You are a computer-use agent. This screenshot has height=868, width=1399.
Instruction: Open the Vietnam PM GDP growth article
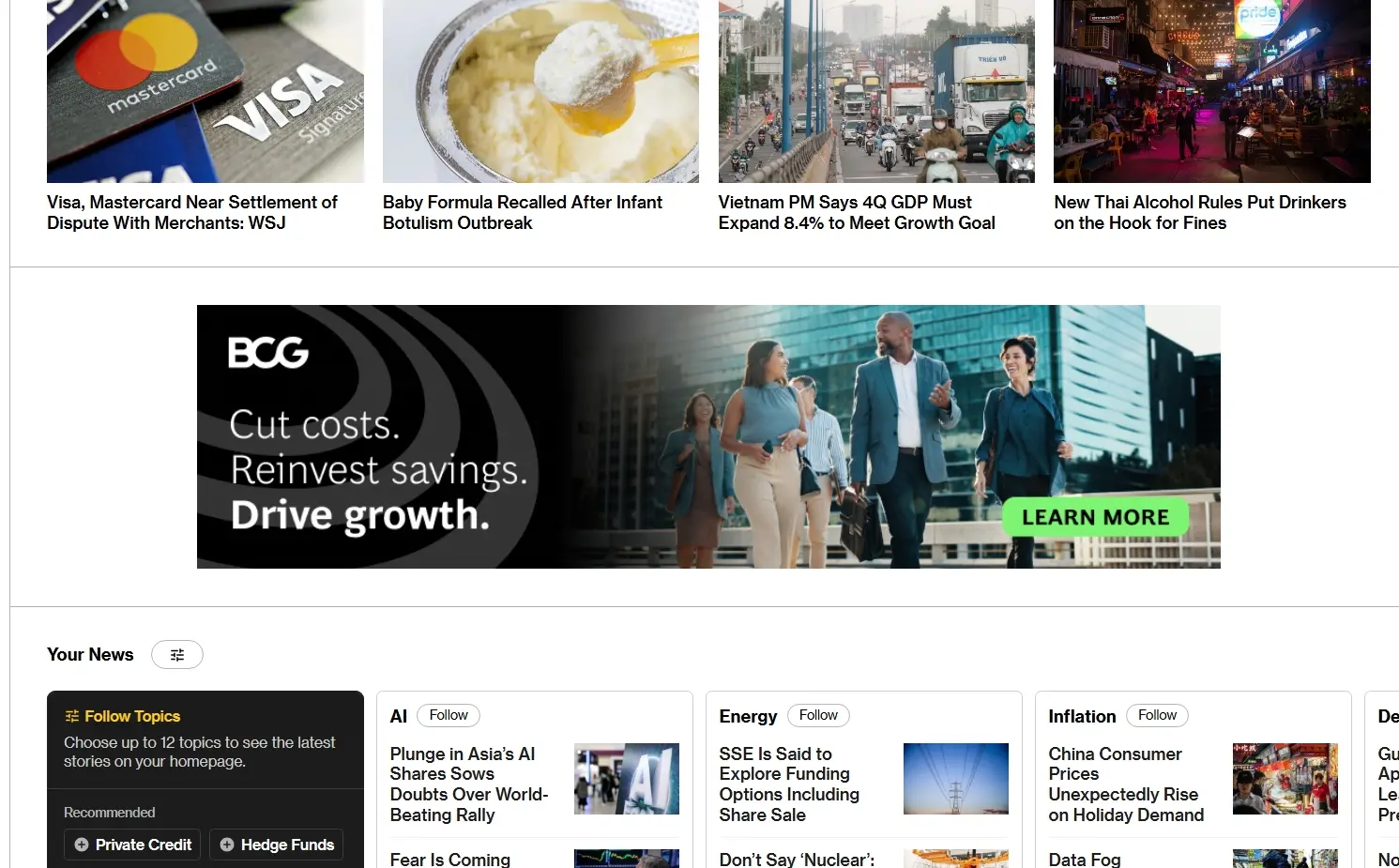(857, 212)
